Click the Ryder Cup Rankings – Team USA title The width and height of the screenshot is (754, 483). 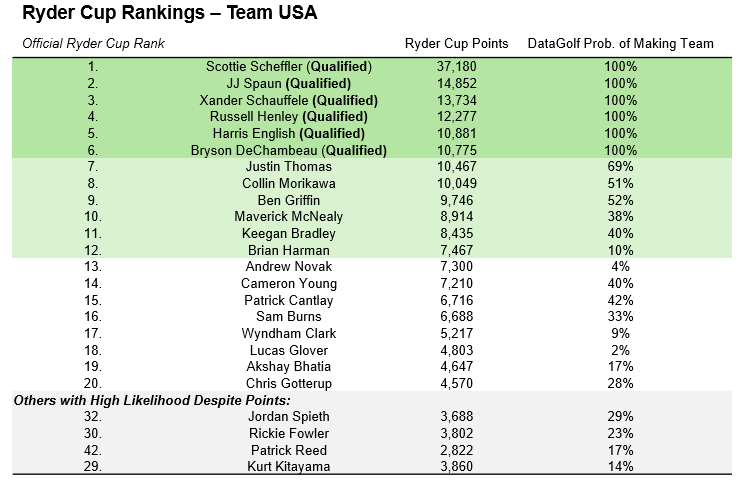coord(170,15)
